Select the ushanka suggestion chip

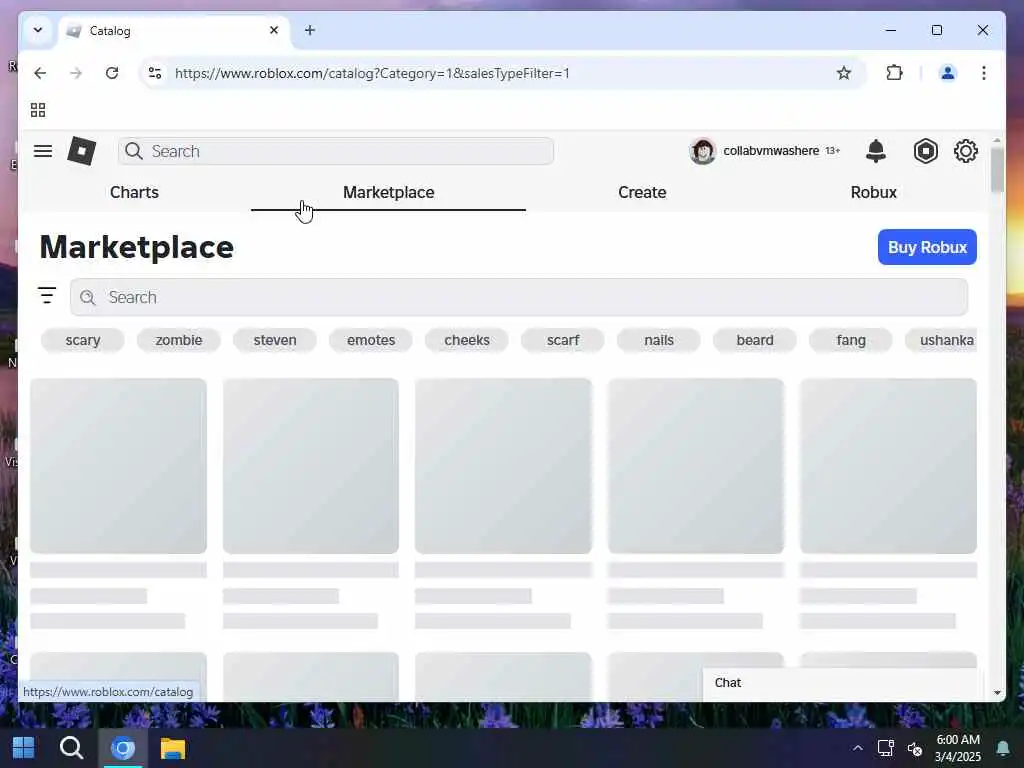click(x=941, y=340)
